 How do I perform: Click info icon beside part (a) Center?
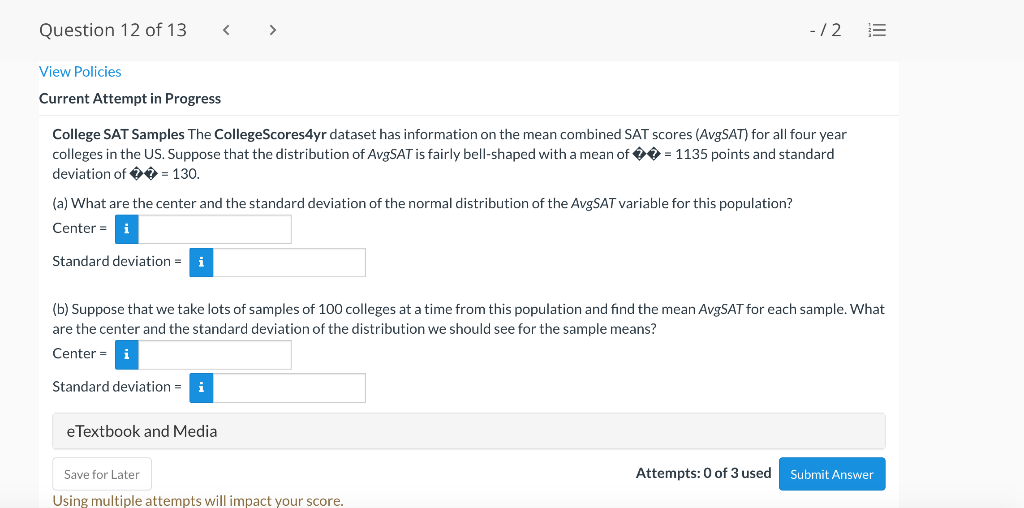click(126, 229)
